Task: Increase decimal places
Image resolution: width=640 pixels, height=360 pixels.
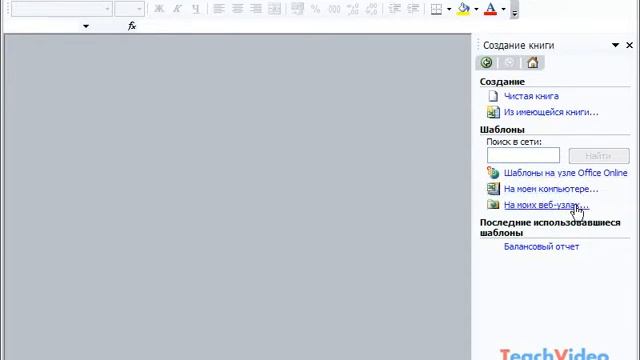Action: coord(353,9)
